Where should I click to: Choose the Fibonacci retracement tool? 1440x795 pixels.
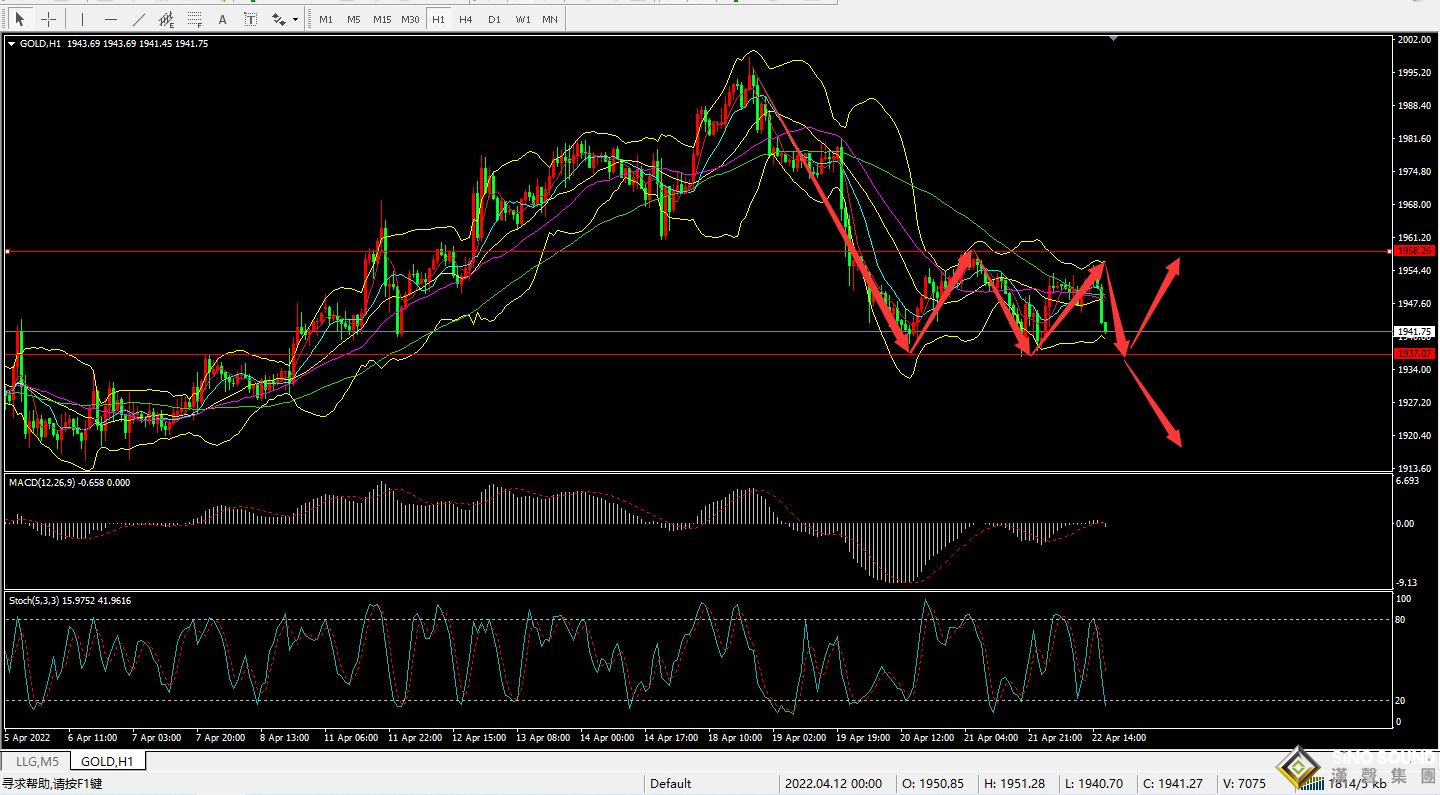(x=194, y=19)
